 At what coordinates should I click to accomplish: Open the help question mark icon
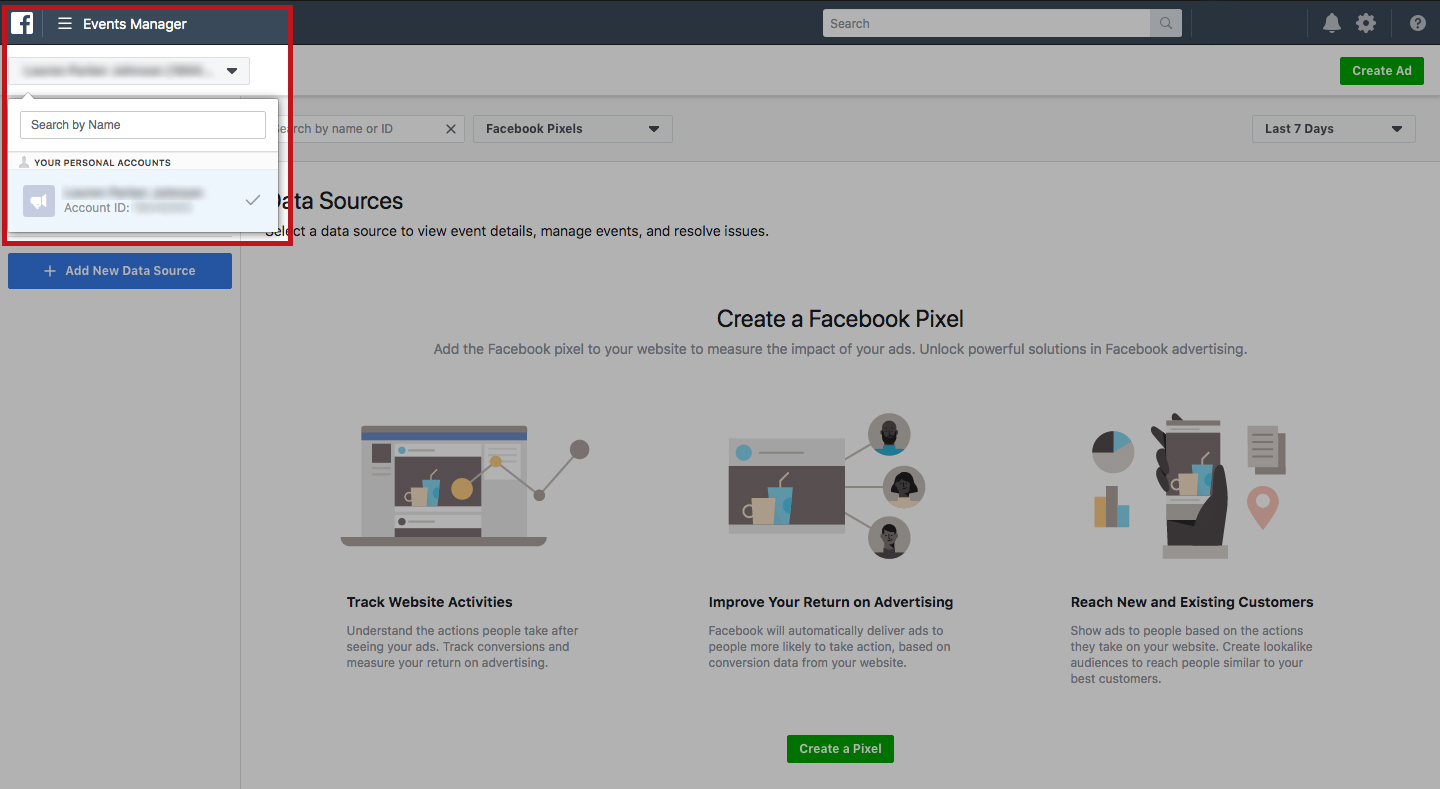pos(1418,23)
